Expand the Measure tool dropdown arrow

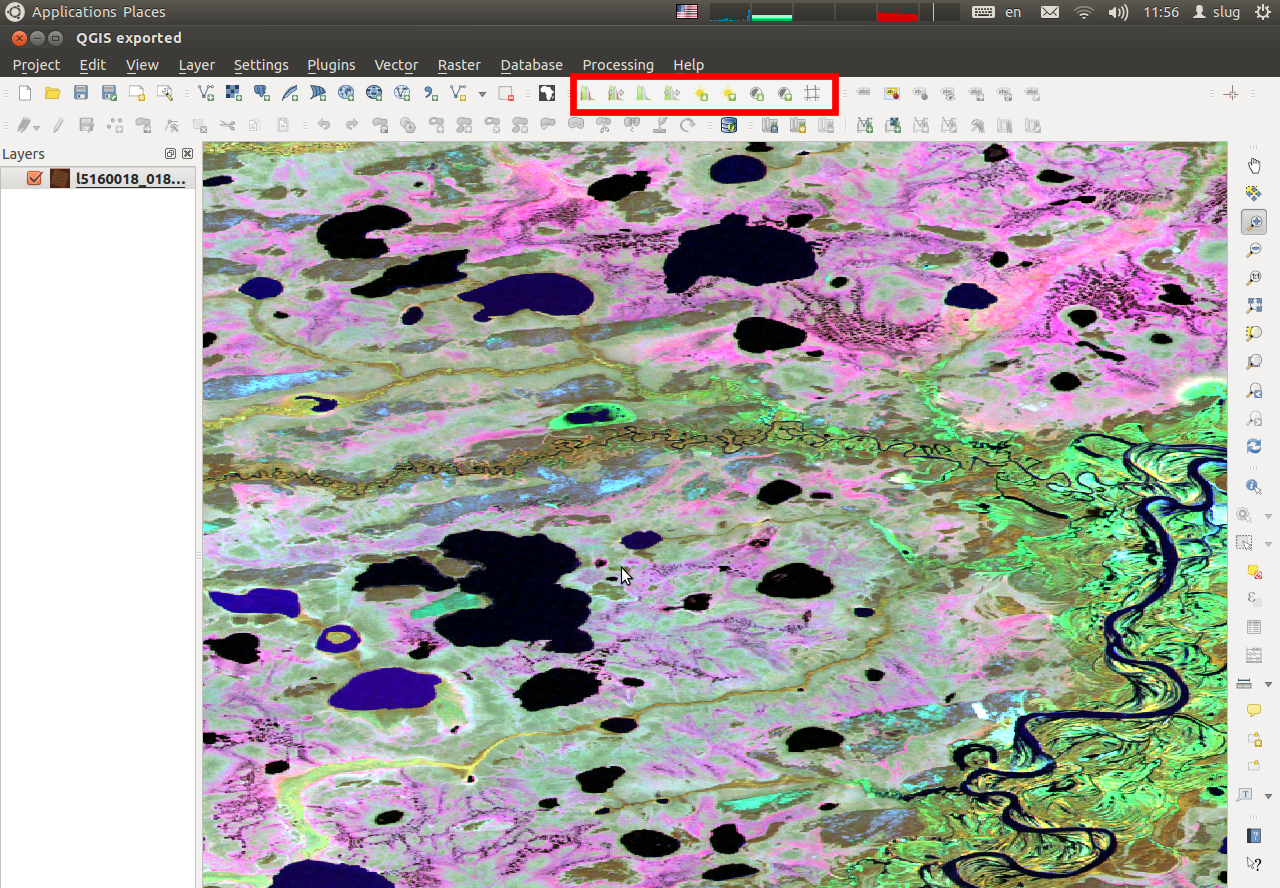tap(1269, 684)
